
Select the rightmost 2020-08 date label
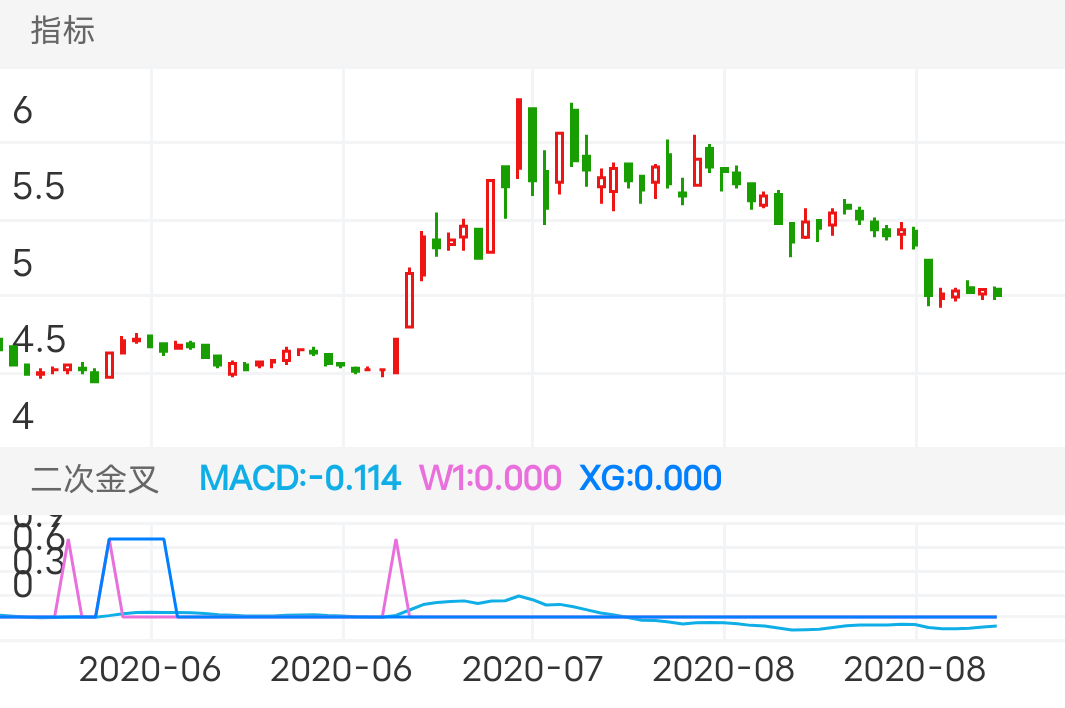[913, 668]
